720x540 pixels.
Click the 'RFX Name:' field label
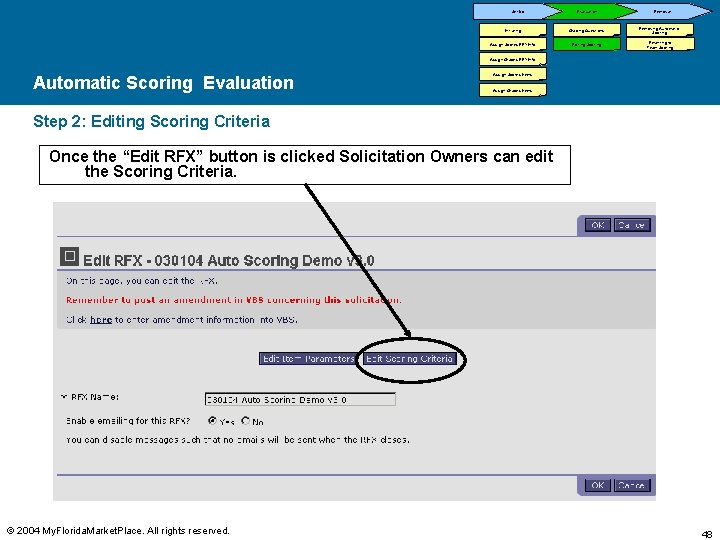[x=95, y=397]
